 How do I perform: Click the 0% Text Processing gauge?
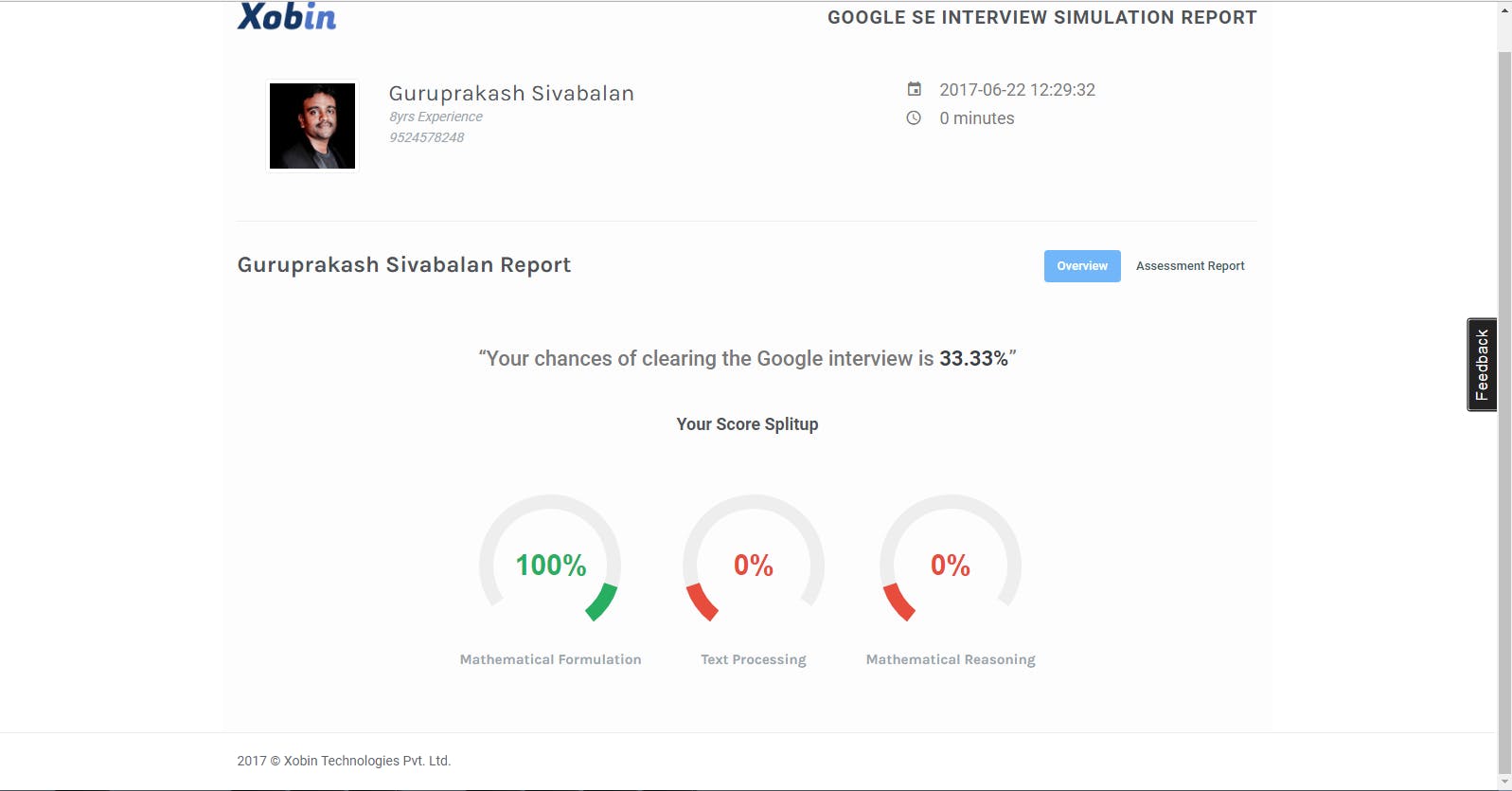754,559
